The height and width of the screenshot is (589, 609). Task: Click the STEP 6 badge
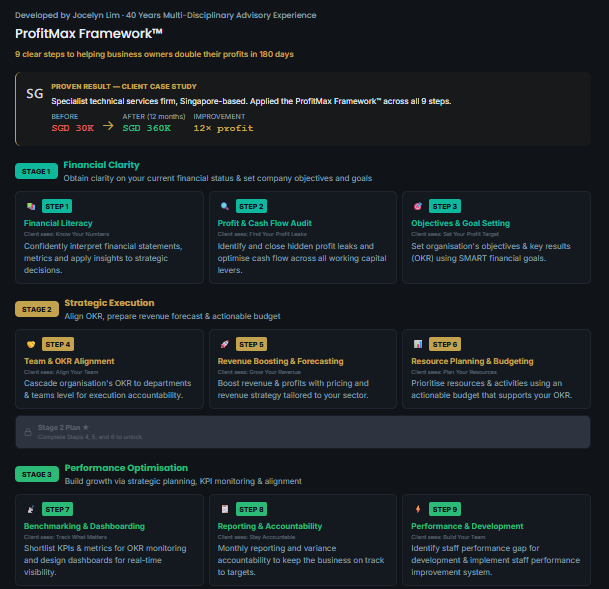pyautogui.click(x=445, y=344)
